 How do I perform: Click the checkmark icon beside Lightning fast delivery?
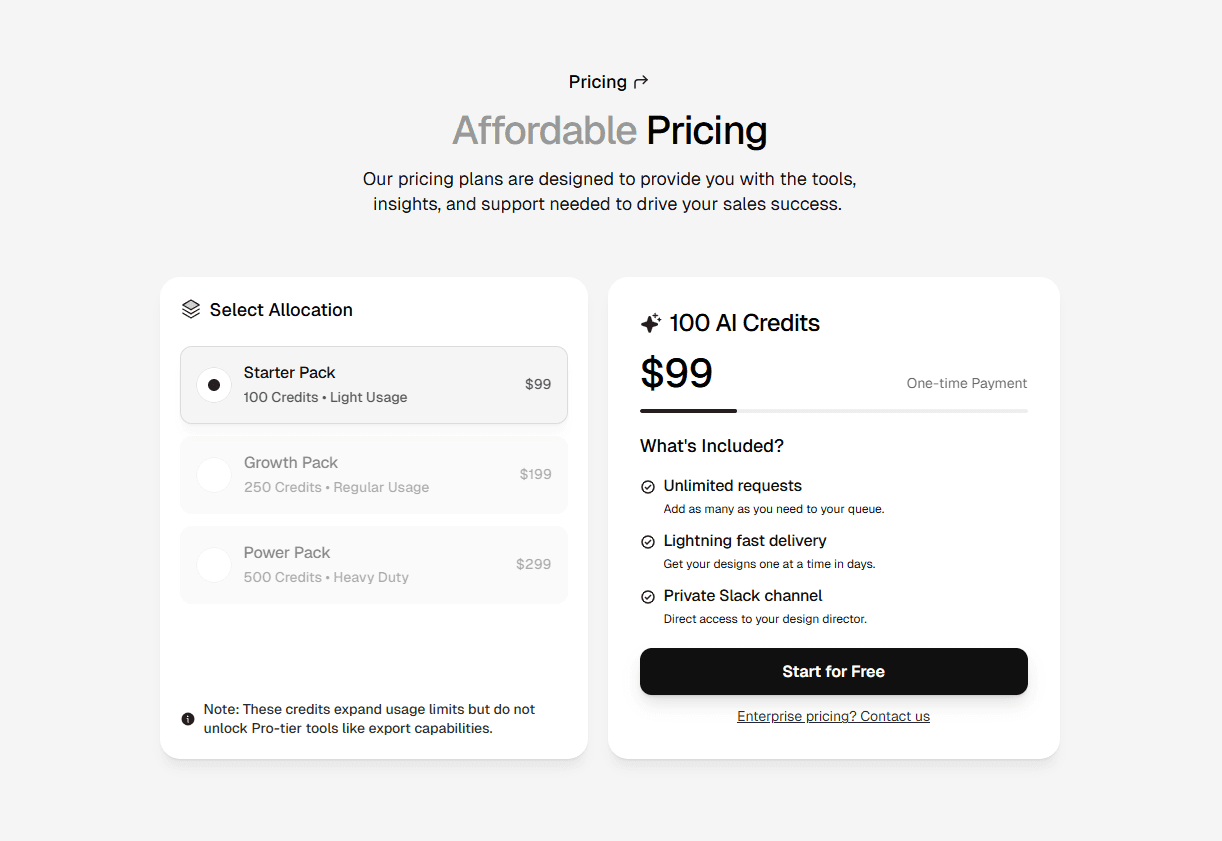pos(647,541)
